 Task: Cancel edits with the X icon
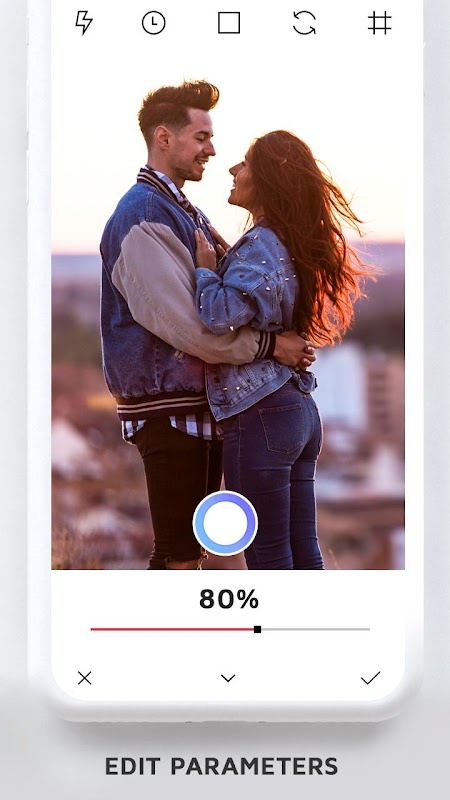click(85, 678)
